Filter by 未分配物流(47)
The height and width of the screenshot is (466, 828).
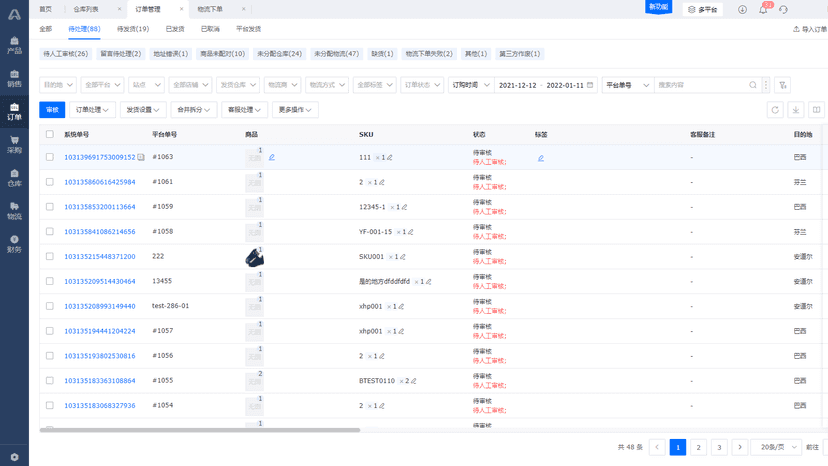(x=336, y=54)
